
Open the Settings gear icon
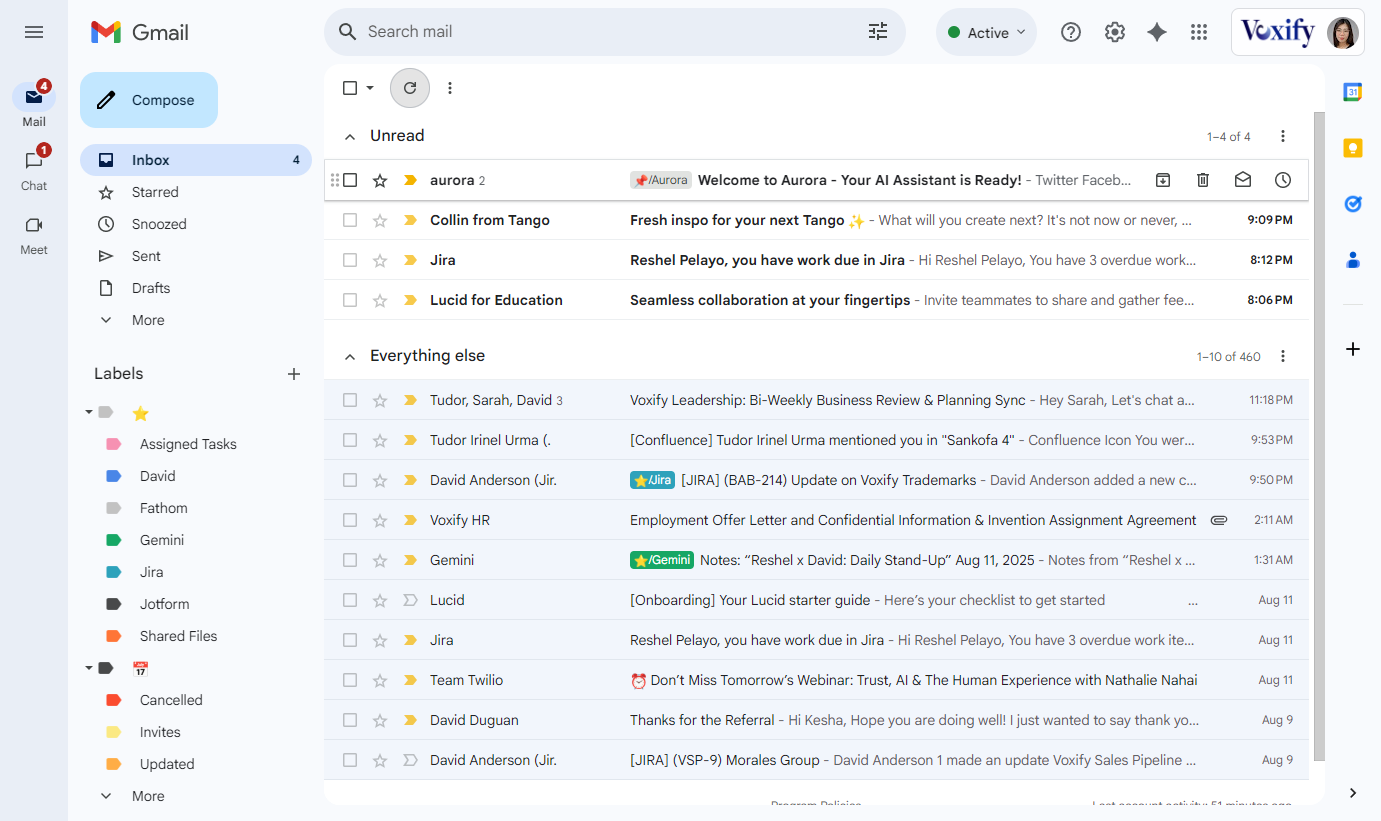[1115, 32]
